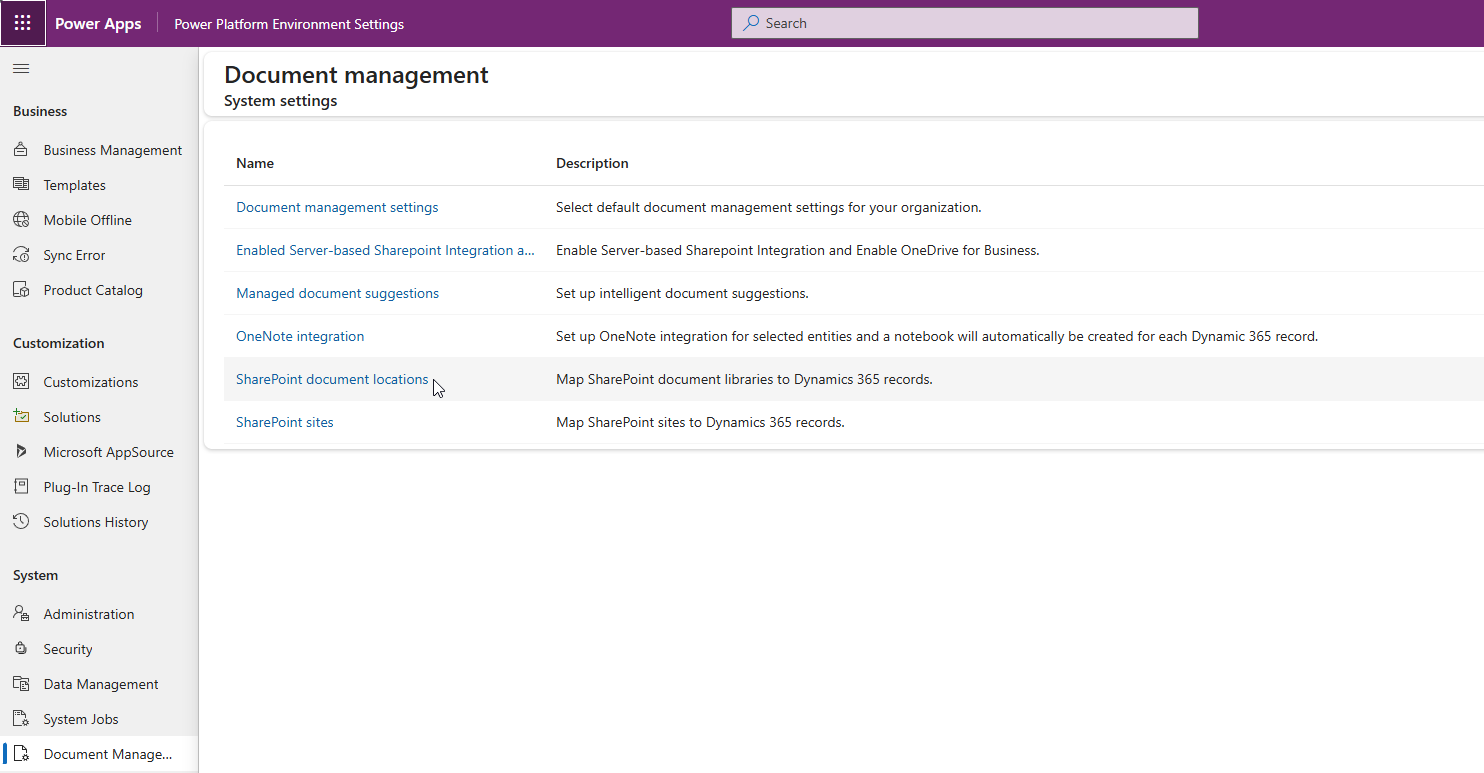The width and height of the screenshot is (1484, 773).
Task: Click the Templates sidebar icon
Action: click(21, 185)
